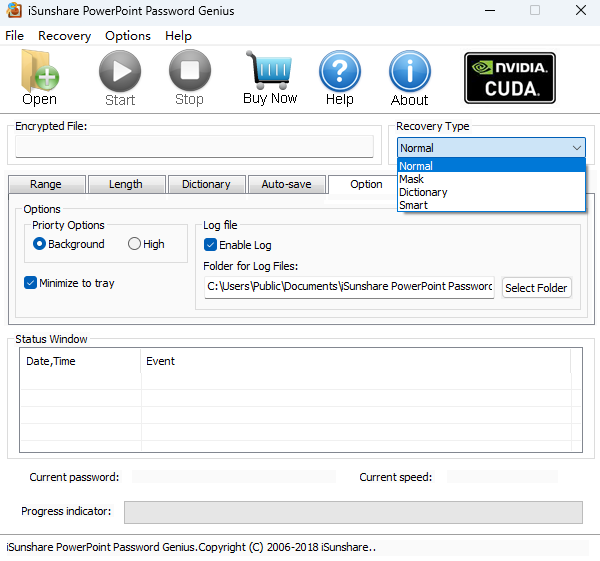
Task: Click the Current password value field
Action: pos(234,477)
